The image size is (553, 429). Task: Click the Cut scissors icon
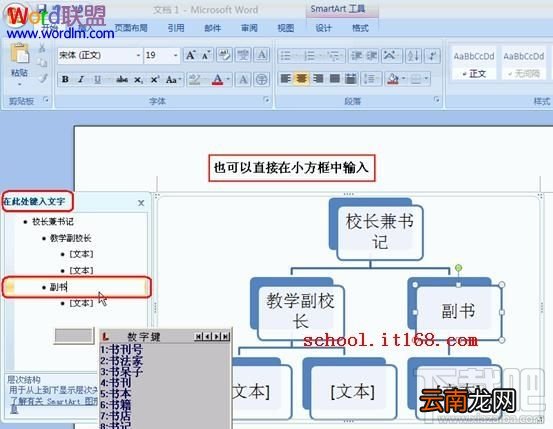42,48
